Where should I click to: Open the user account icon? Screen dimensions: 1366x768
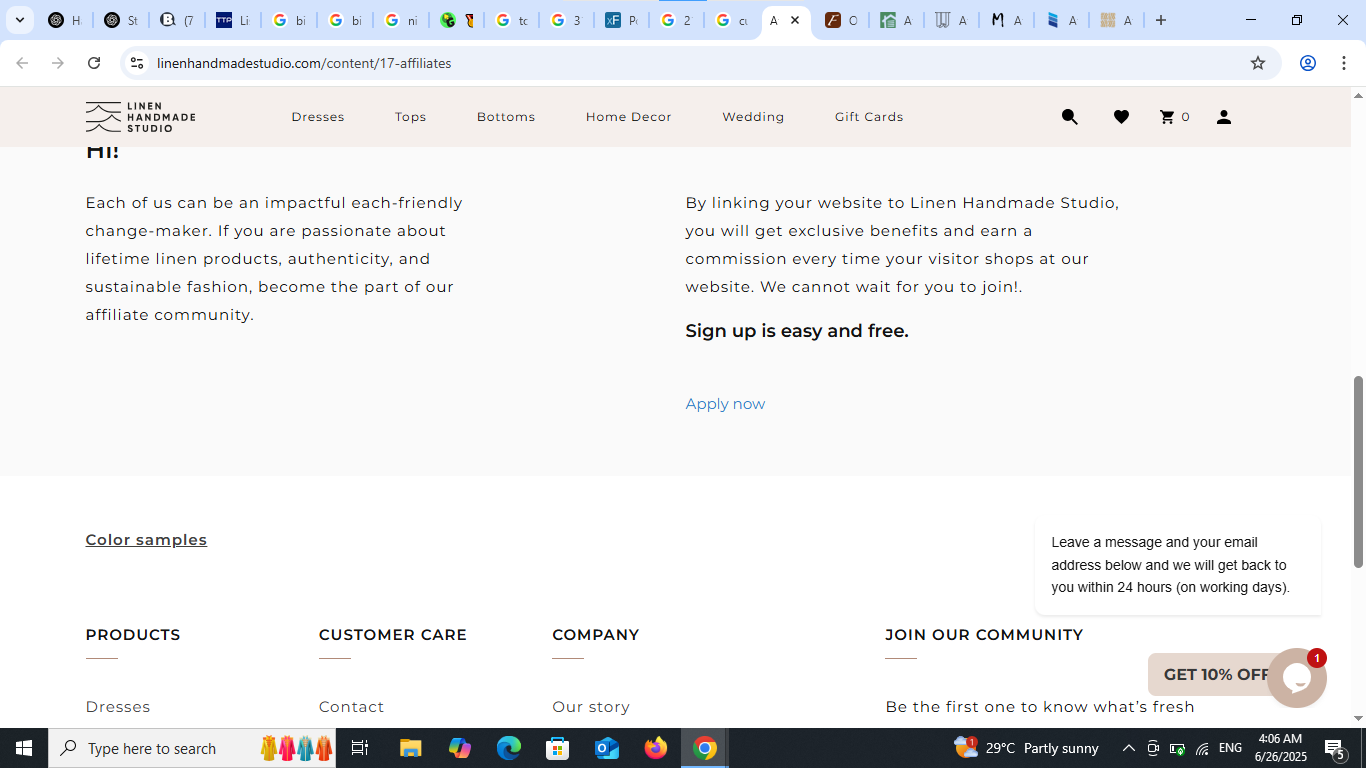tap(1223, 117)
